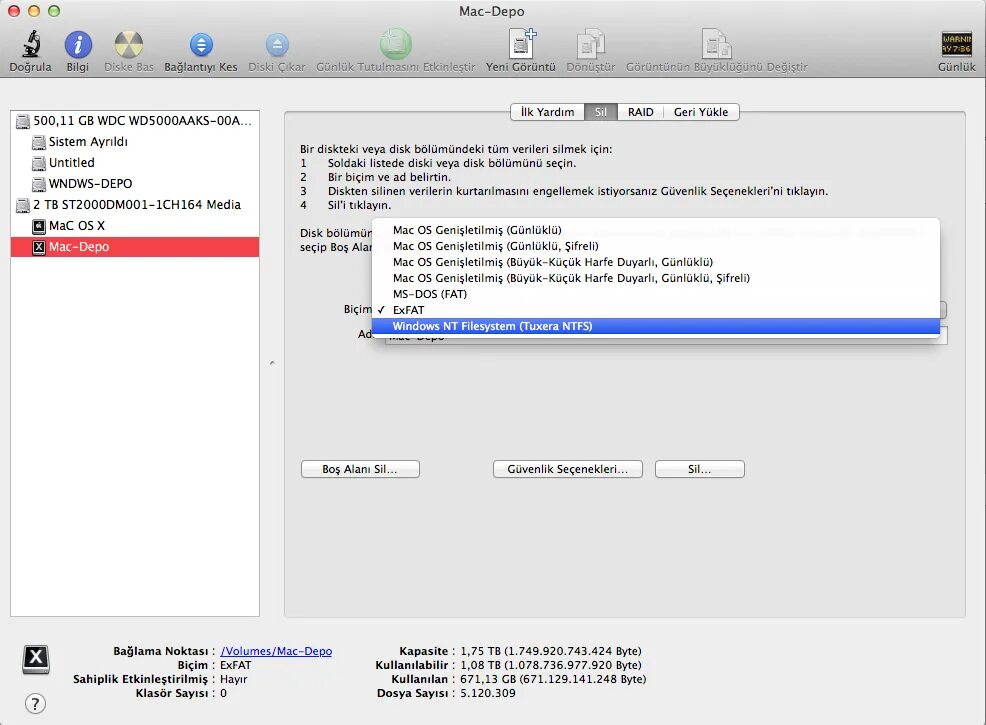Click Görüntünün Büyüklüğünü Değiştir icon

click(716, 44)
